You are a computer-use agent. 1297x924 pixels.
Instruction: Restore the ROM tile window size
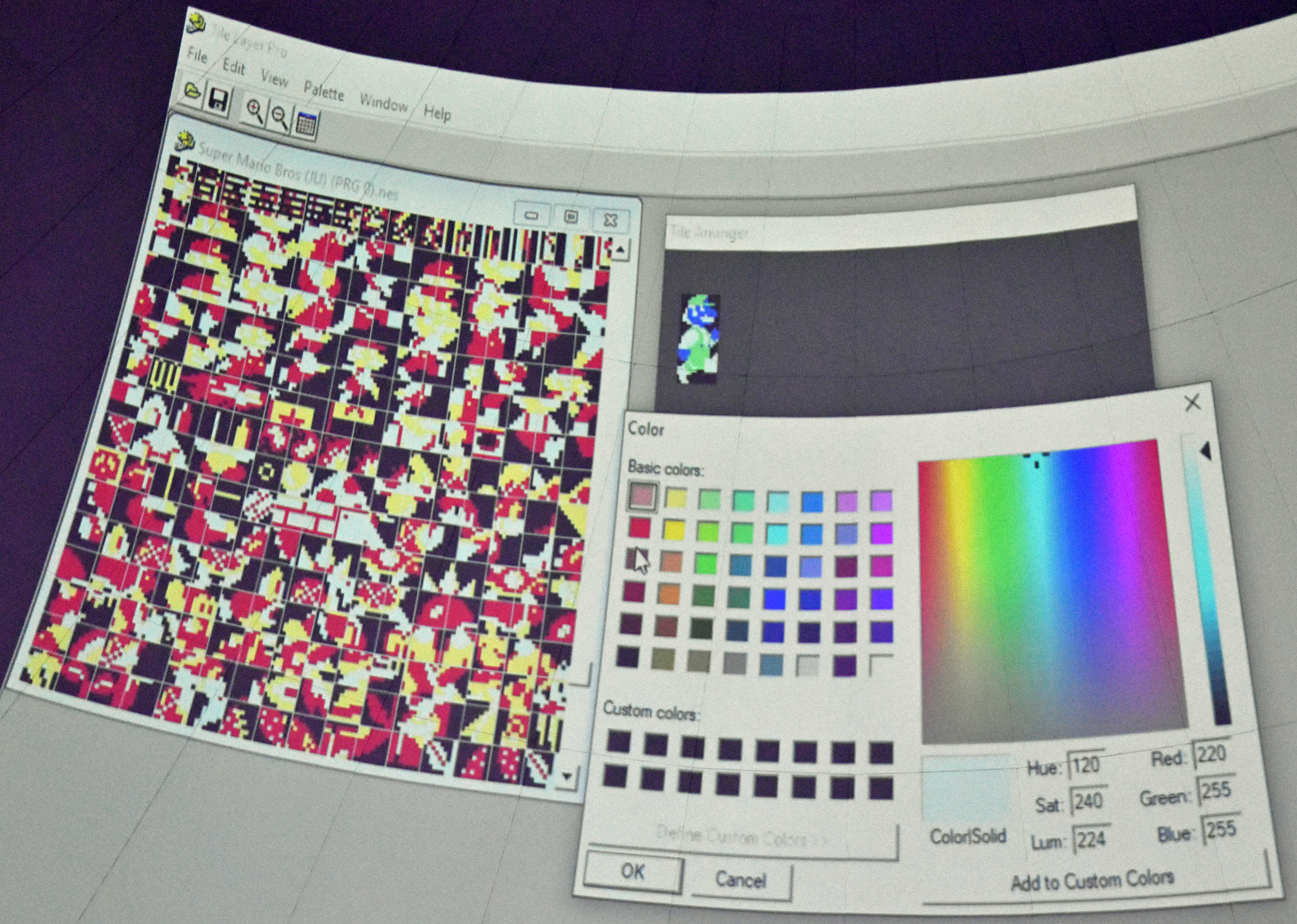coord(571,216)
